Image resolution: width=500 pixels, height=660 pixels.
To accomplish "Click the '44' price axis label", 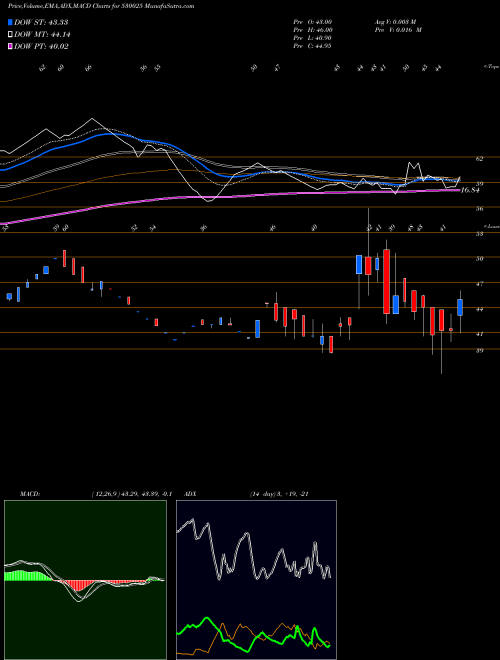I will 479,309.
